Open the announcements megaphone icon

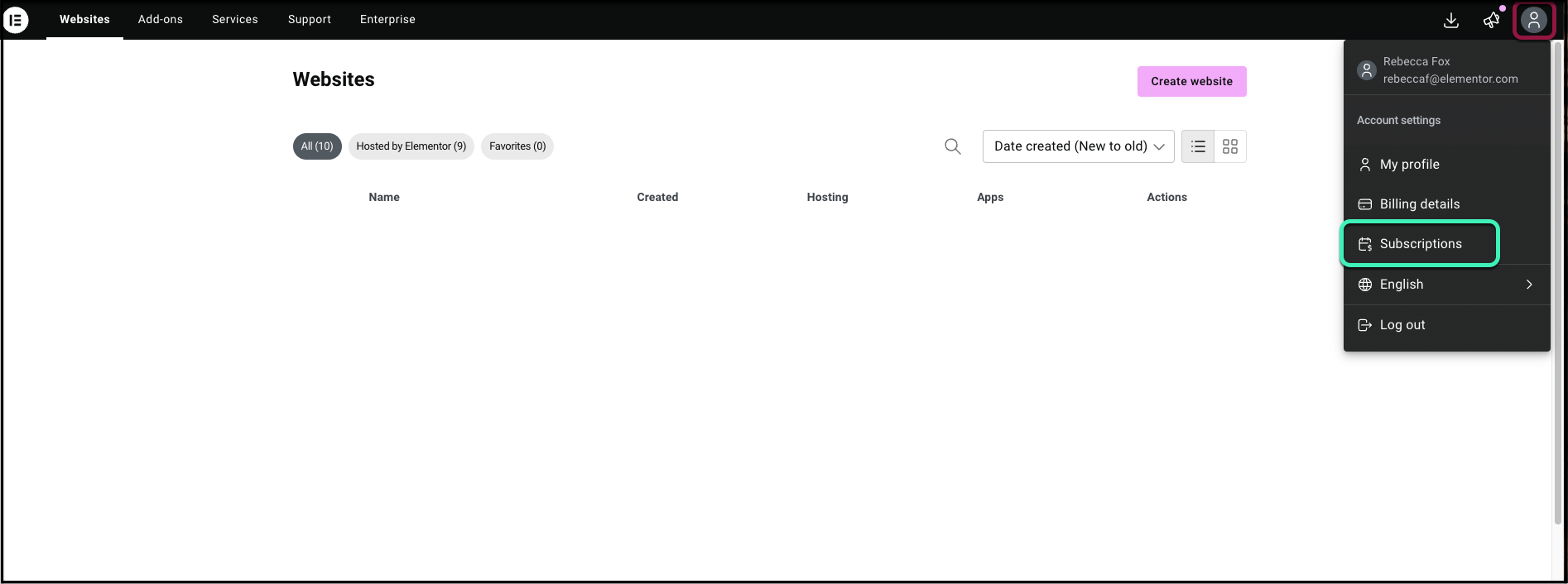[x=1492, y=21]
